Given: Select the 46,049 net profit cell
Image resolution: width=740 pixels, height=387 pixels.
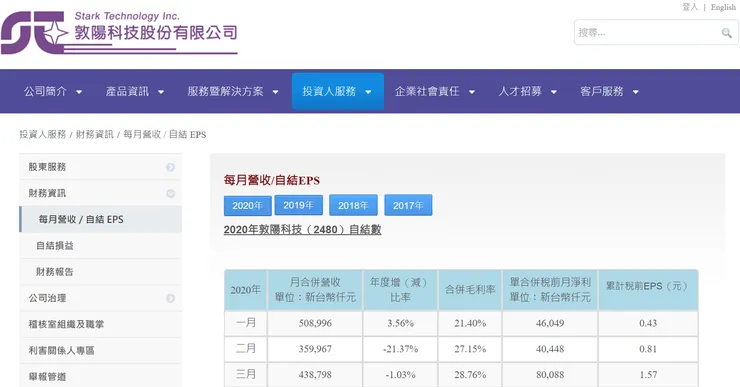Looking at the screenshot, I should [x=550, y=323].
